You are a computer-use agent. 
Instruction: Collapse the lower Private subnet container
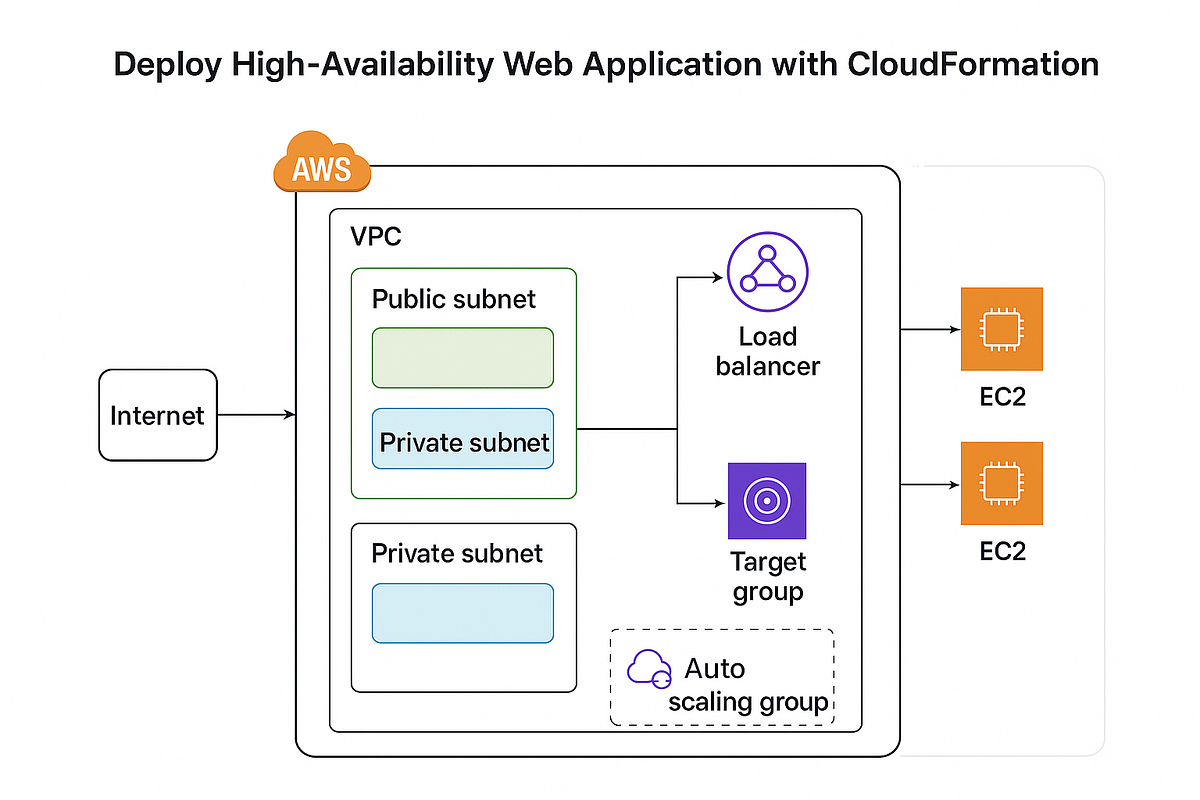coord(457,553)
